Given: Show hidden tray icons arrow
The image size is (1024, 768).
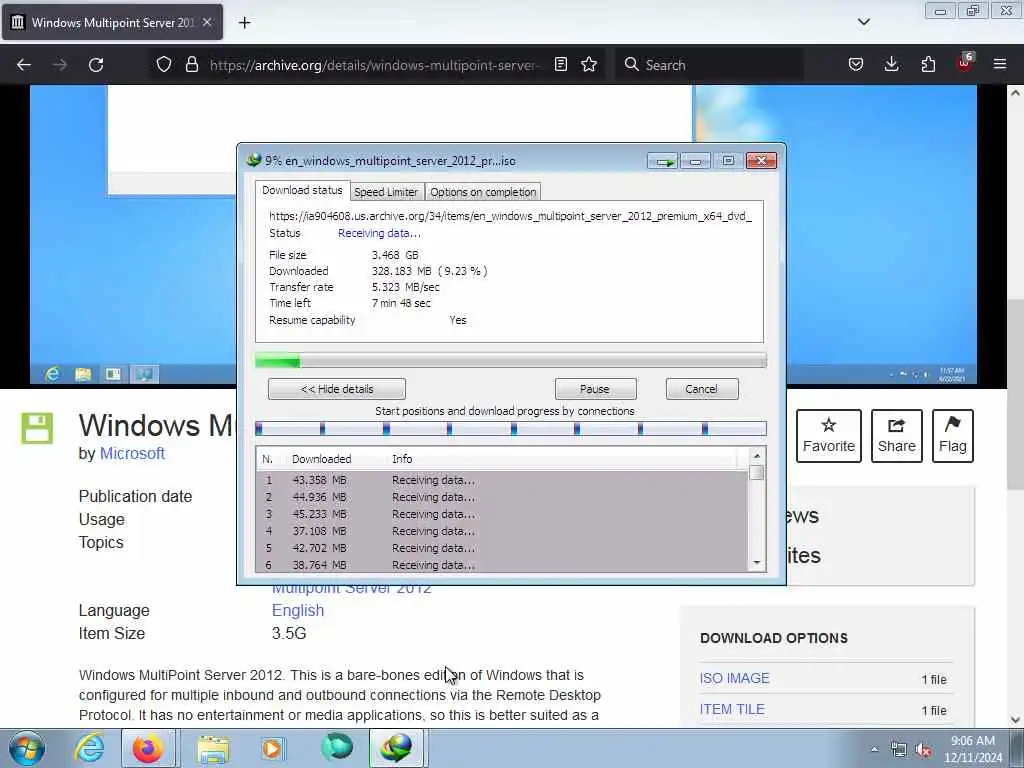Looking at the screenshot, I should 874,749.
